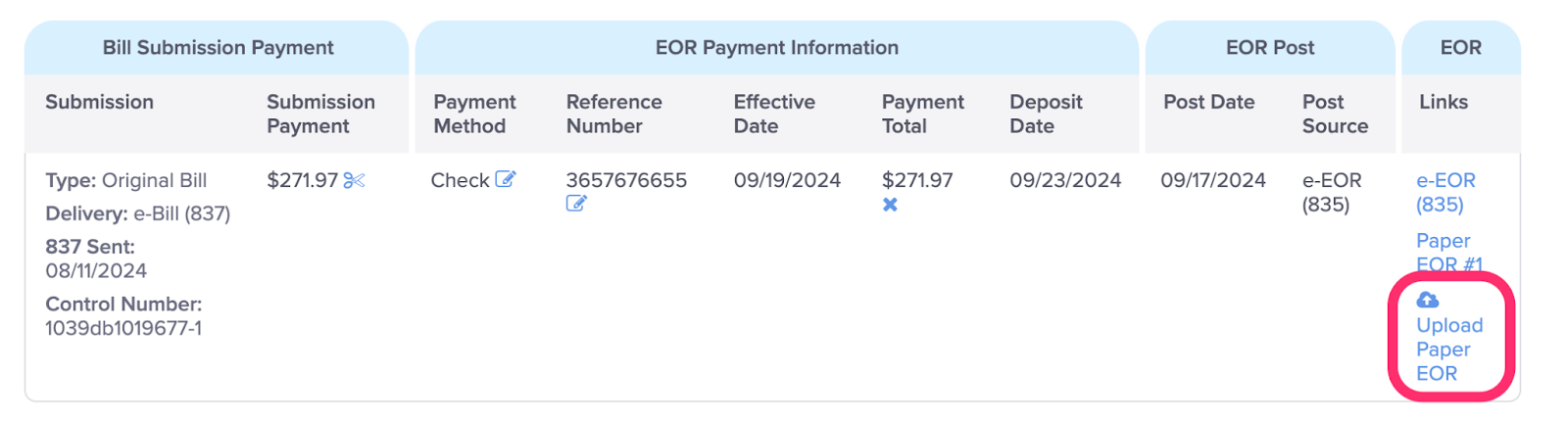This screenshot has width=1568, height=421.
Task: Open the e-EOR (835) link
Action: (x=1445, y=192)
